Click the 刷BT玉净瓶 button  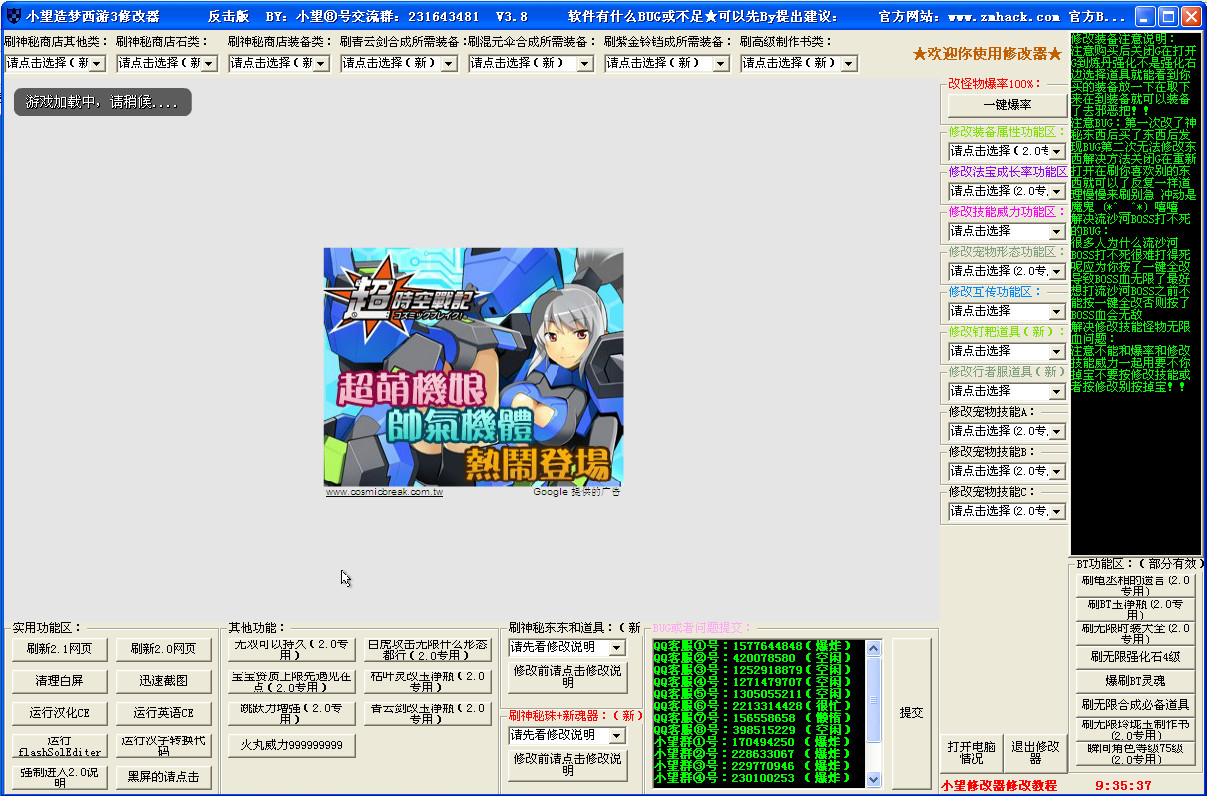[x=1135, y=610]
